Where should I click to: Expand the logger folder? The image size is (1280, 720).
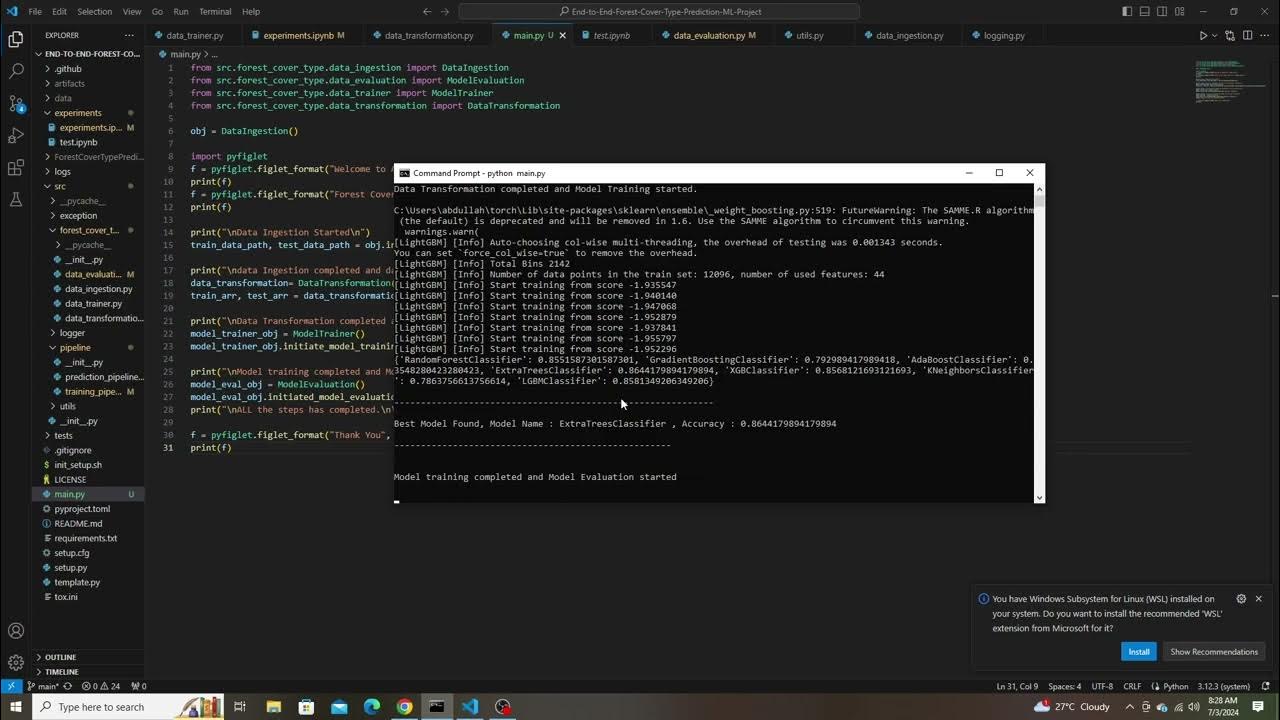point(72,333)
